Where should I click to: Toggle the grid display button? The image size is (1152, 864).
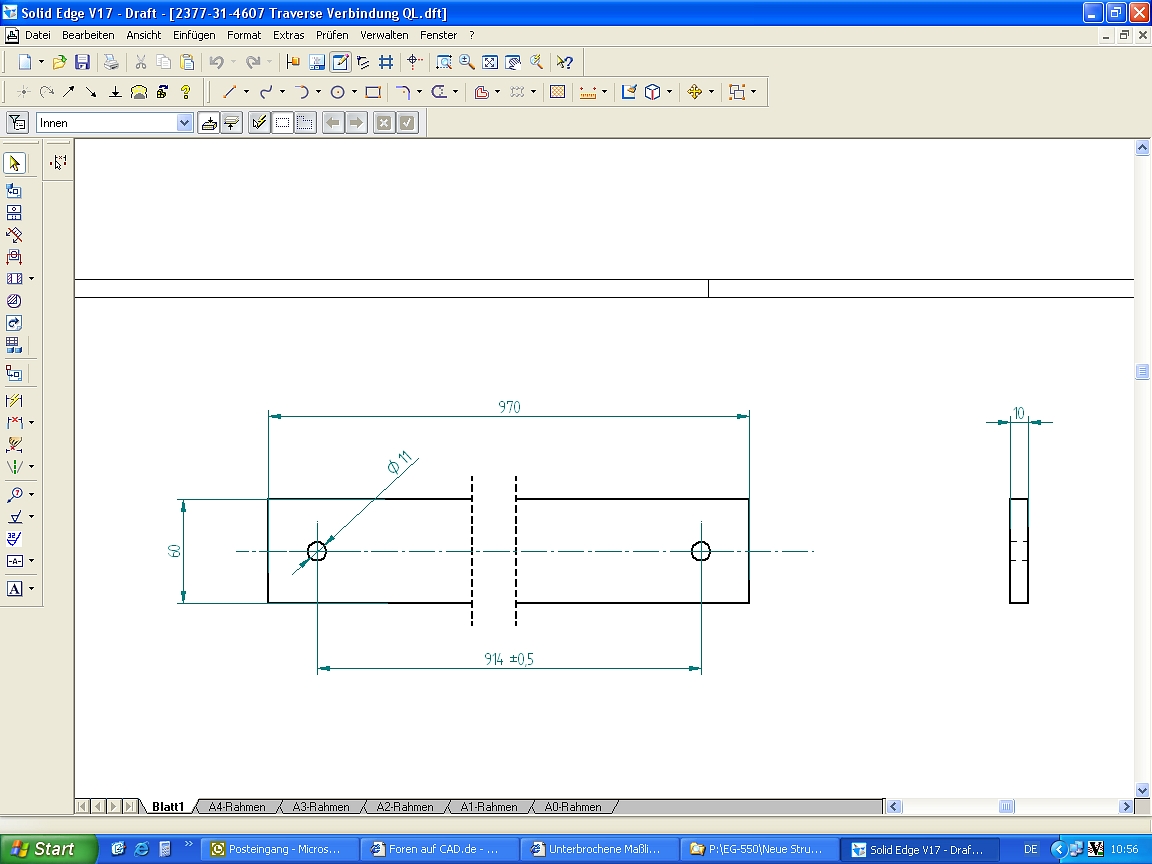[x=386, y=62]
